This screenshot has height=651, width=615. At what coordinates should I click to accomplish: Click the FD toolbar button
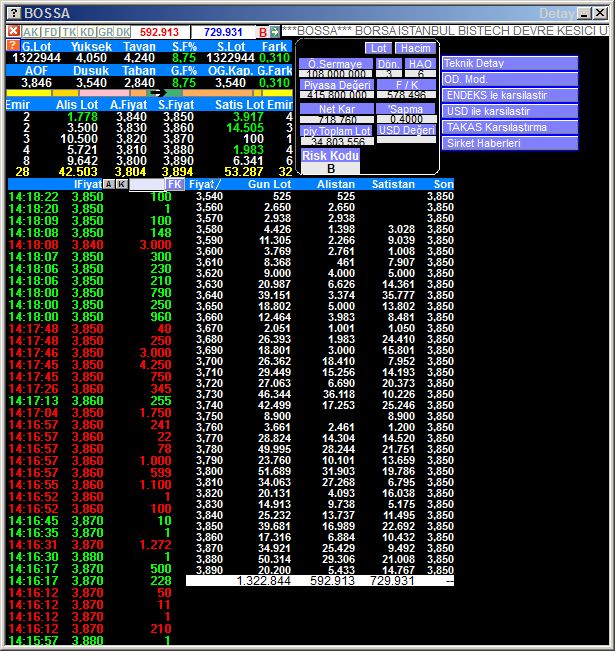click(51, 32)
